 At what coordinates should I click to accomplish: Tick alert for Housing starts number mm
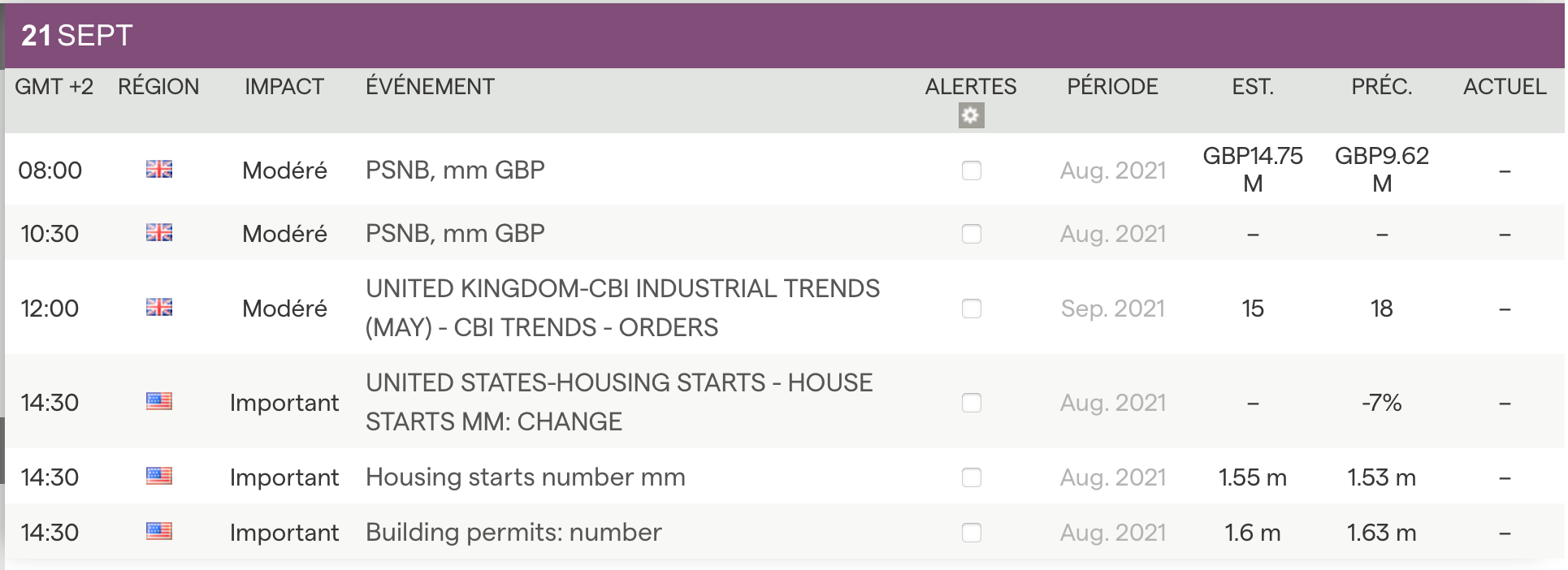pos(972,477)
